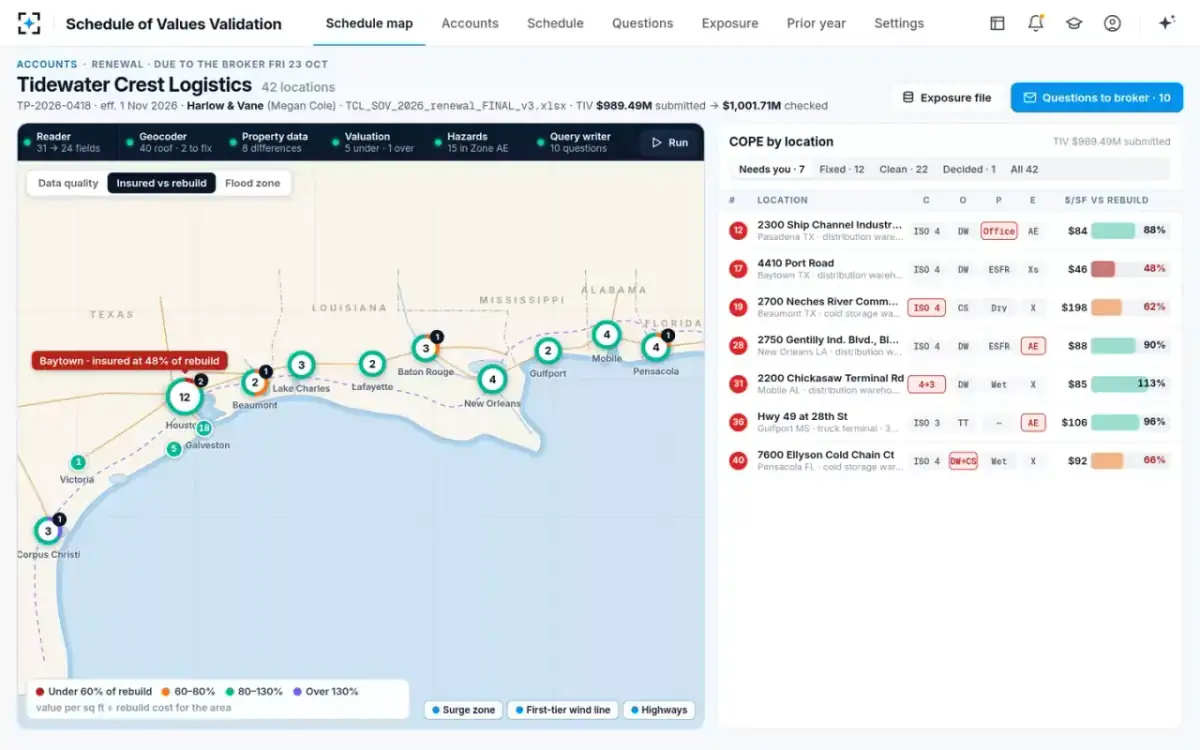Click the map marker numbered 18

[204, 428]
